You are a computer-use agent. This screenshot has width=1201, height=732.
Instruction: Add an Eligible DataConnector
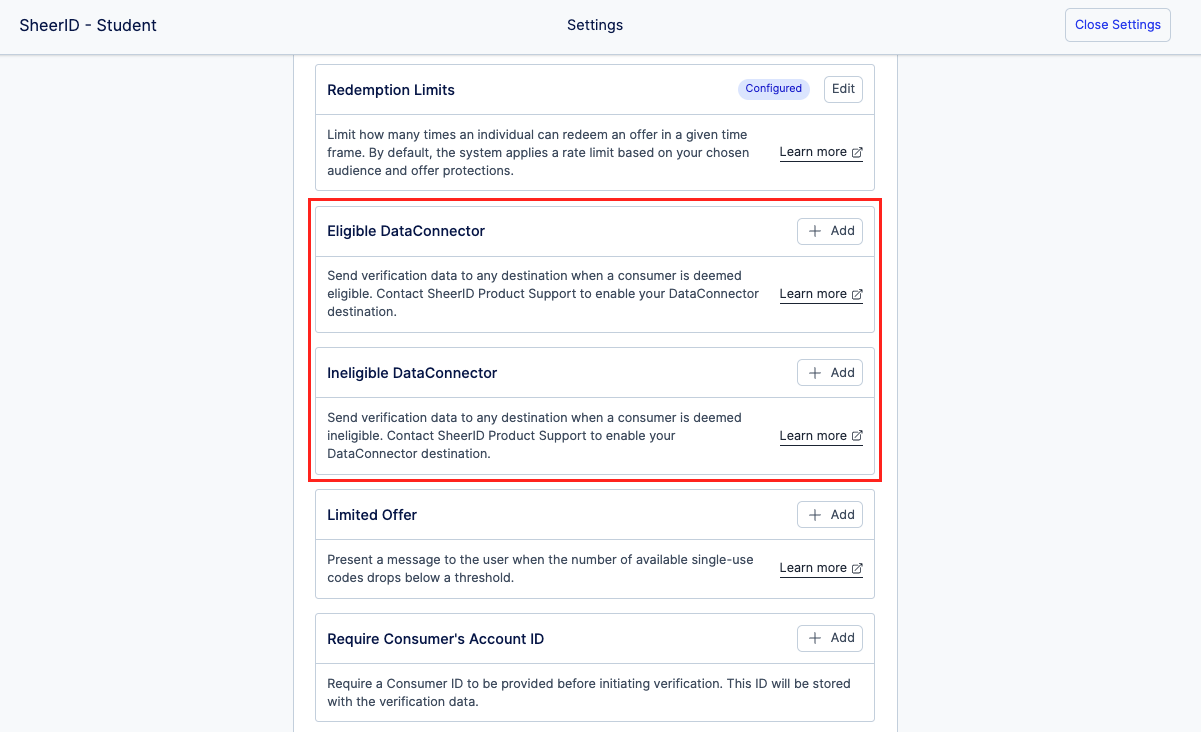(x=830, y=231)
